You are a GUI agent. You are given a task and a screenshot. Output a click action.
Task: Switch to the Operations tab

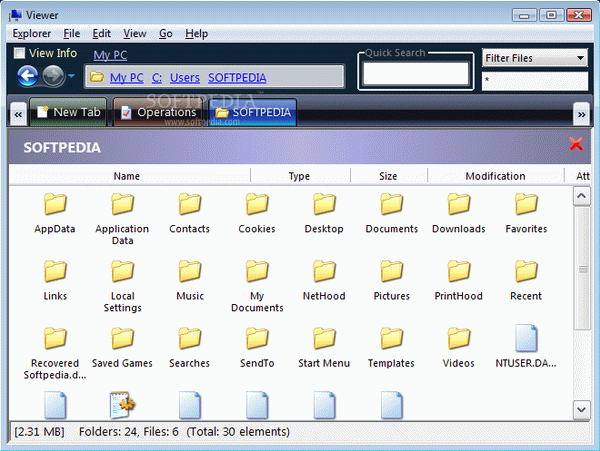tap(158, 112)
